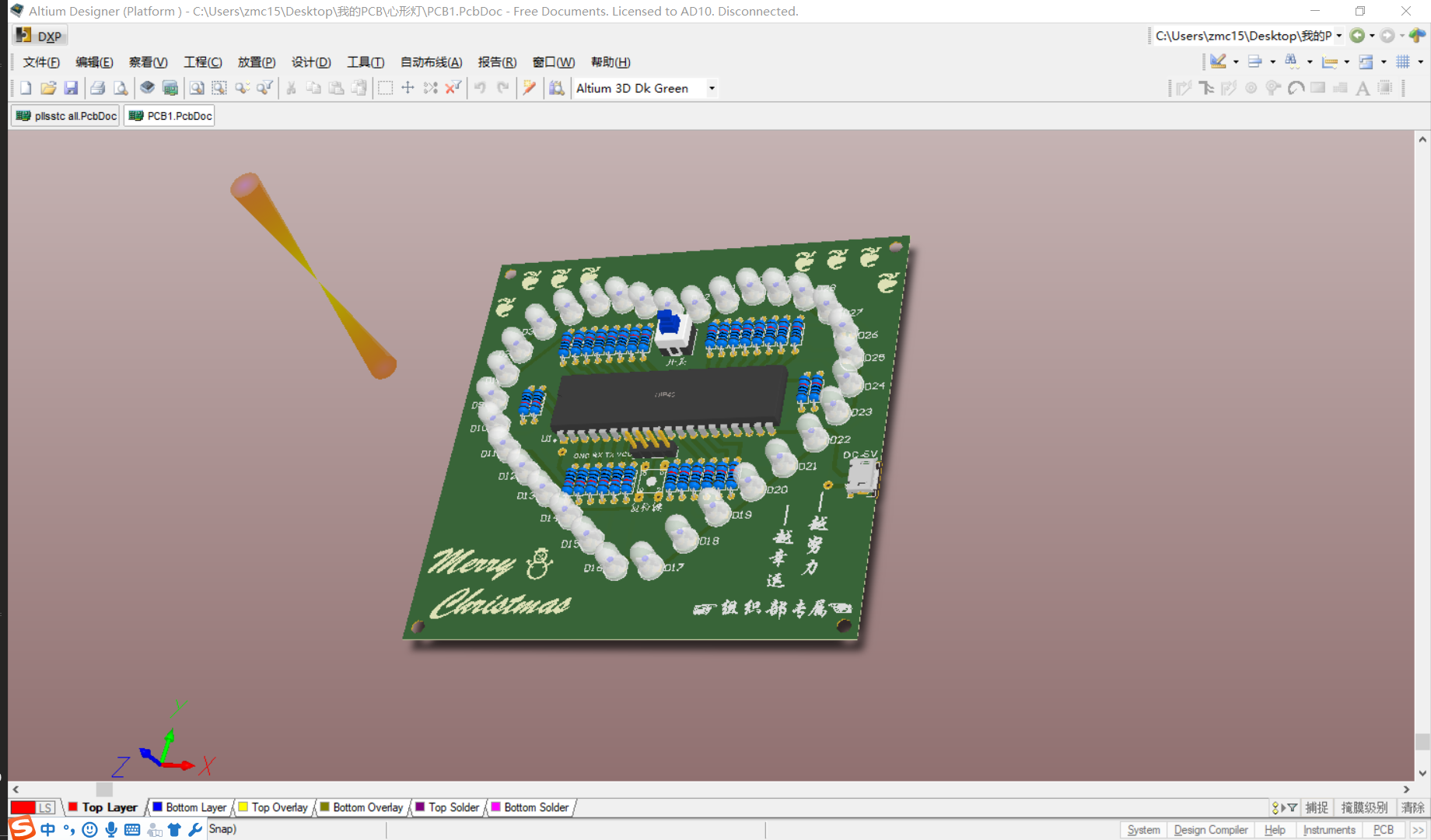Image resolution: width=1431 pixels, height=840 pixels.
Task: Click the Cut scissors icon
Action: [x=291, y=88]
